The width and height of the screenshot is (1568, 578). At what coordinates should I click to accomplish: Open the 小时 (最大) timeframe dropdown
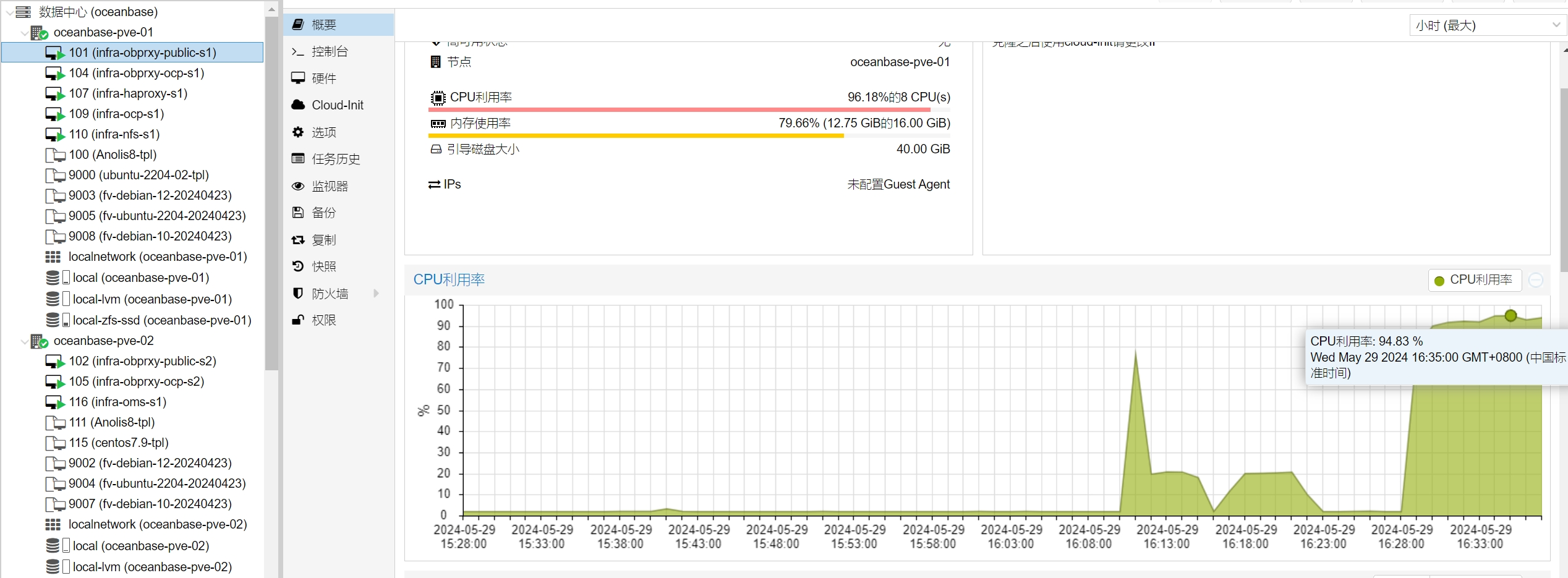1488,25
